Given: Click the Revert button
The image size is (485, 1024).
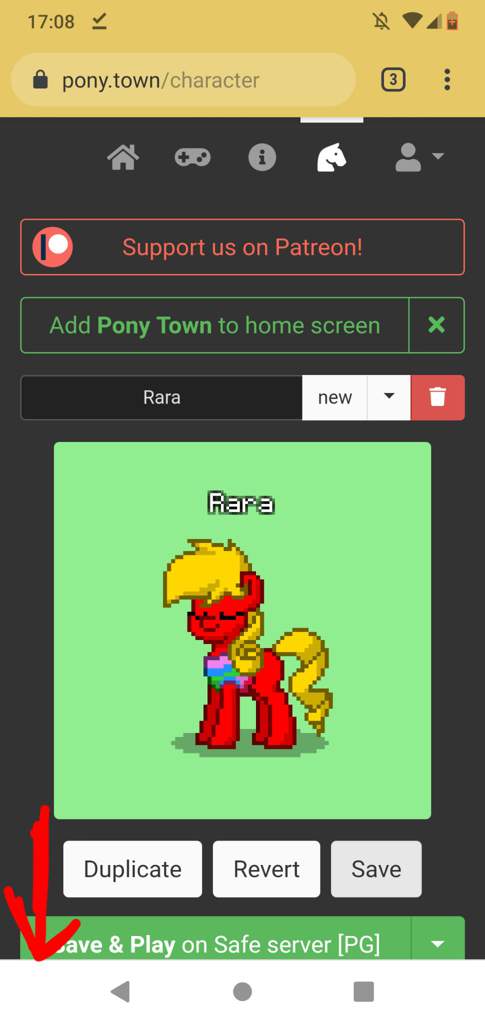Looking at the screenshot, I should tap(266, 869).
